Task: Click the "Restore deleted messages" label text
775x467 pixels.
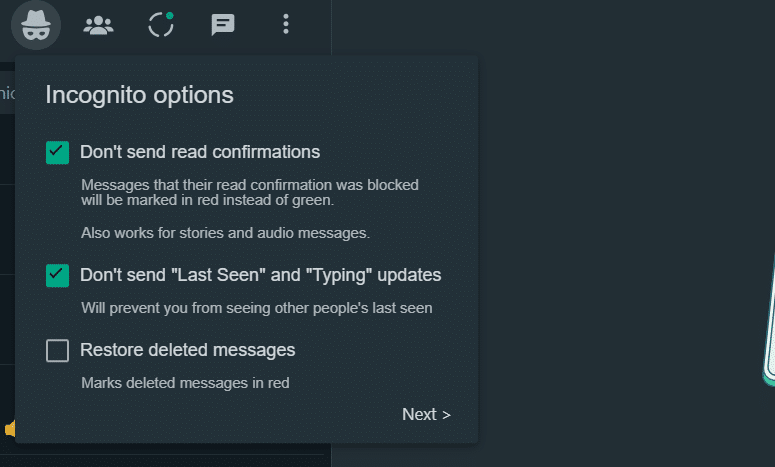Action: pos(188,350)
